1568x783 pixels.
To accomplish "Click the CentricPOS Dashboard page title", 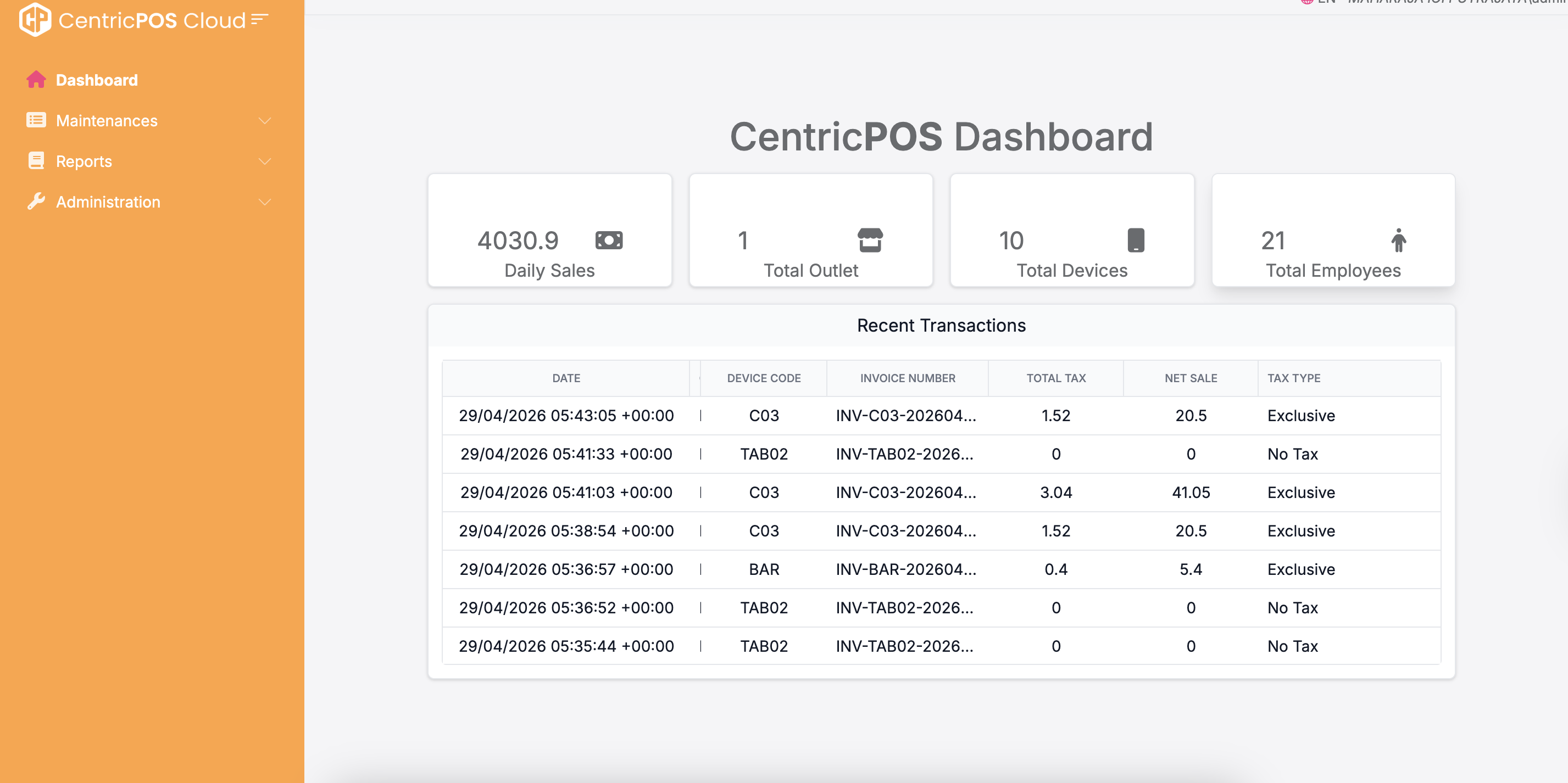I will [941, 136].
